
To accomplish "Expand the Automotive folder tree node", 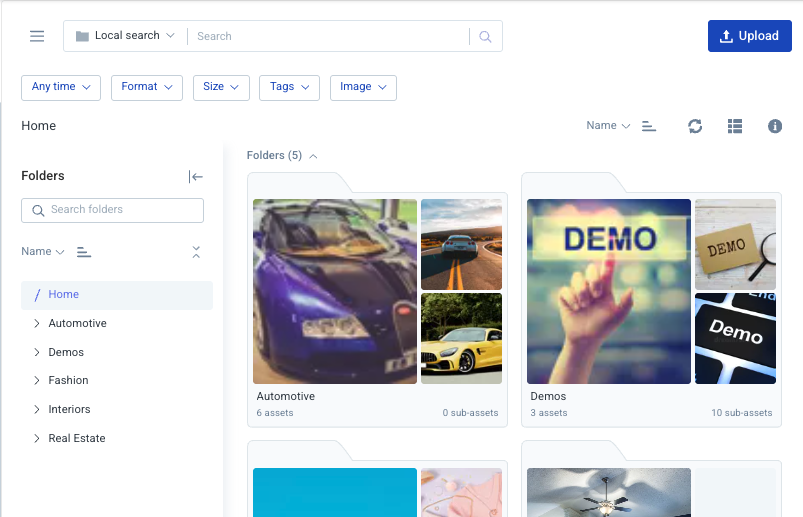I will 37,324.
